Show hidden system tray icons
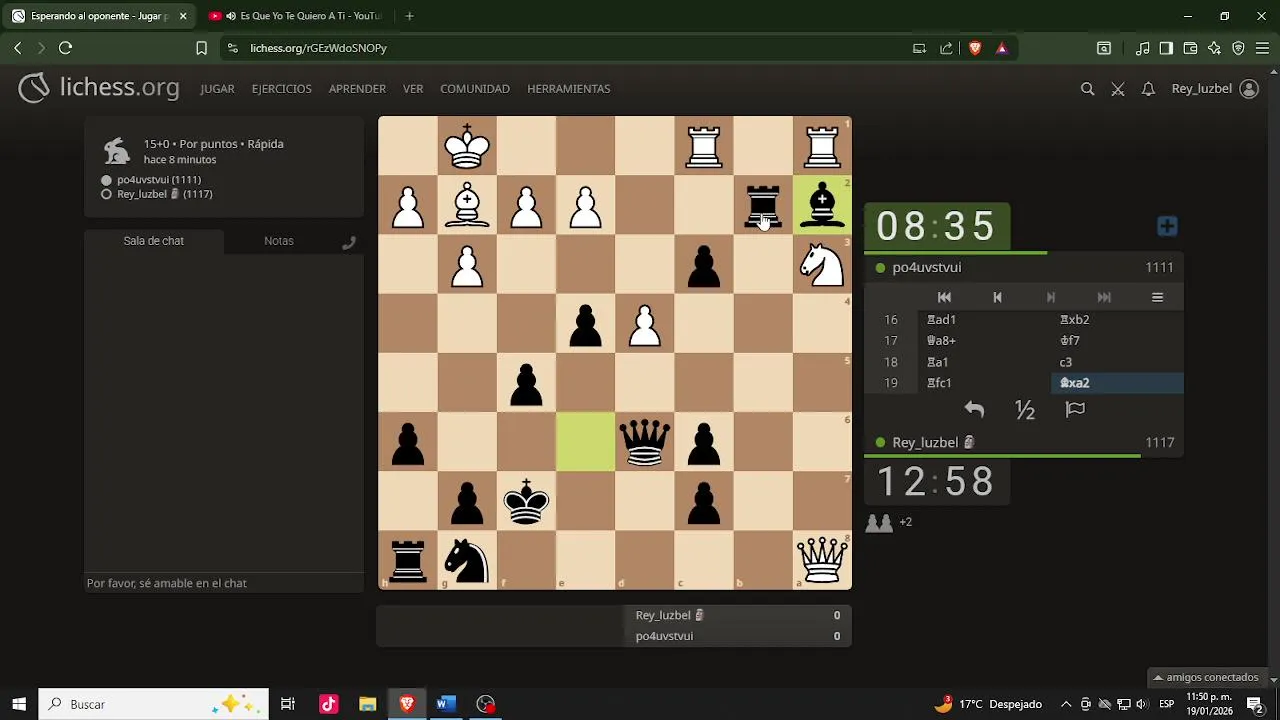Image resolution: width=1280 pixels, height=720 pixels. click(1066, 704)
